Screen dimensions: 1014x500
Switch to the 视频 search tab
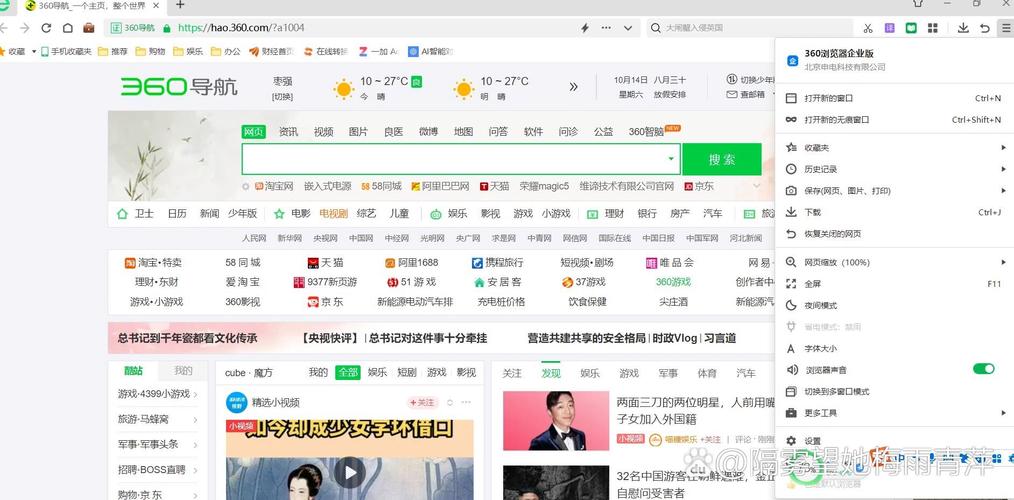[x=323, y=131]
